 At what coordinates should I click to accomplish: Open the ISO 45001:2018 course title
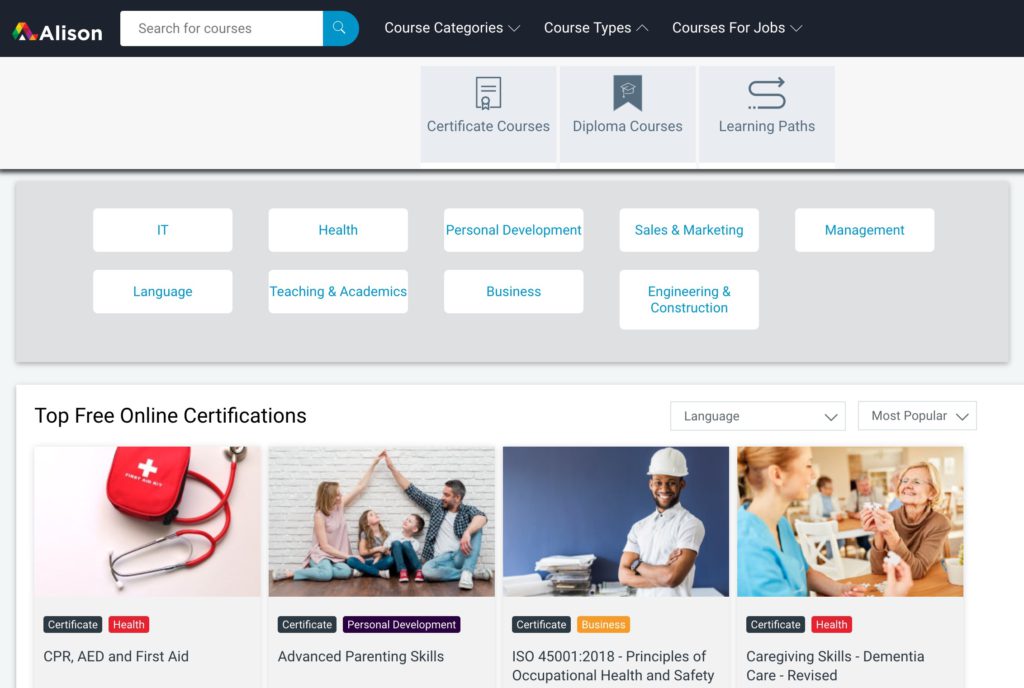click(613, 666)
